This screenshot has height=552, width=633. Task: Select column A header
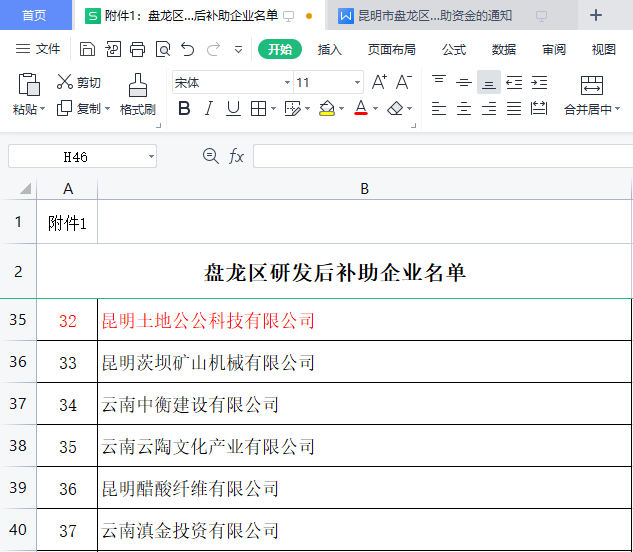(67, 189)
